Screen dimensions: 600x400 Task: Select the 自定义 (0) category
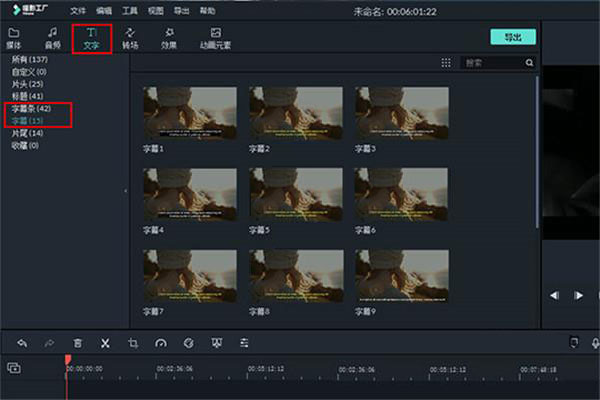point(29,72)
